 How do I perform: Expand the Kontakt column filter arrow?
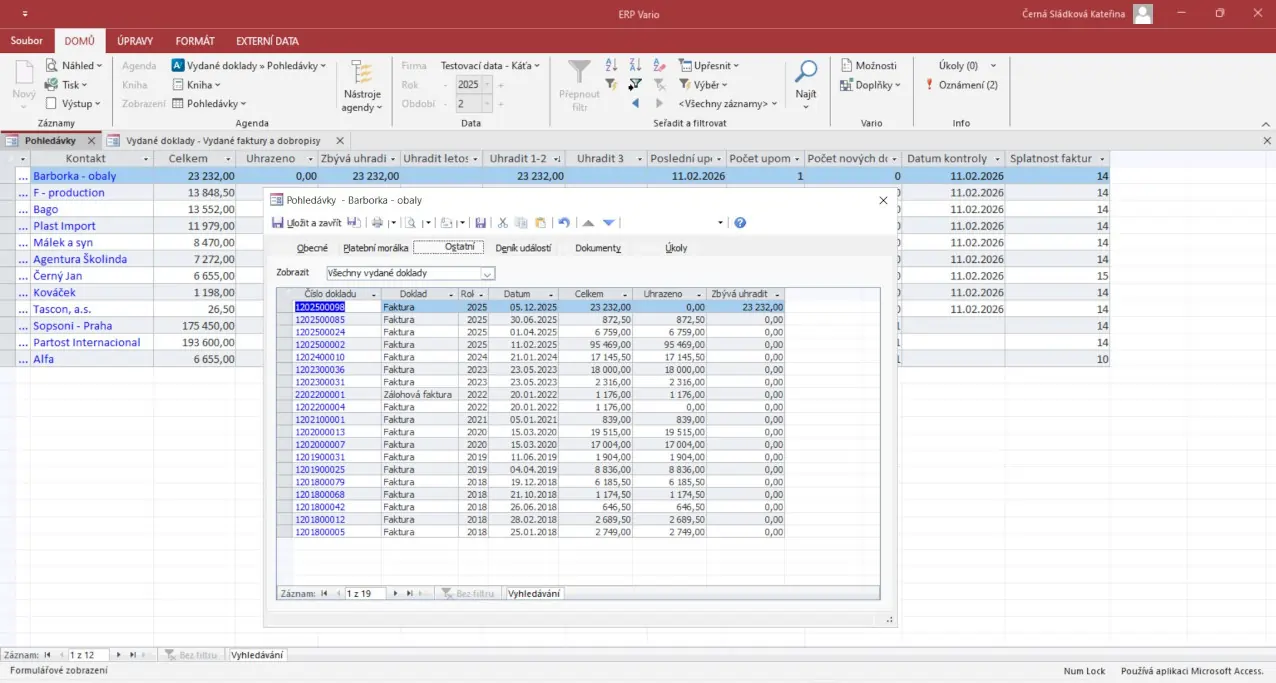[x=146, y=159]
